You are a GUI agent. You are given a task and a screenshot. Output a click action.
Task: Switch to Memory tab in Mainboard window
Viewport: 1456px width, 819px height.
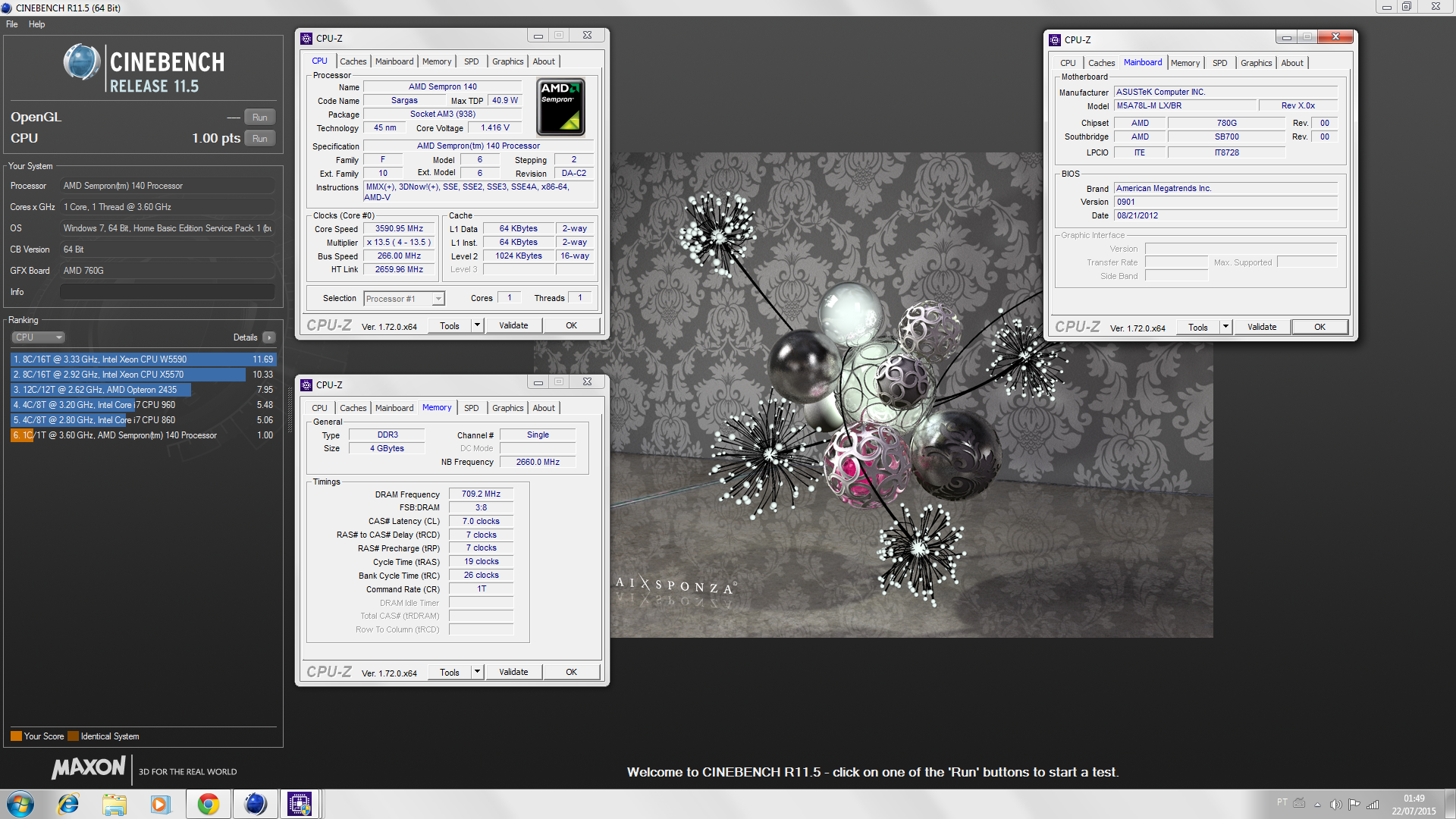point(1185,63)
